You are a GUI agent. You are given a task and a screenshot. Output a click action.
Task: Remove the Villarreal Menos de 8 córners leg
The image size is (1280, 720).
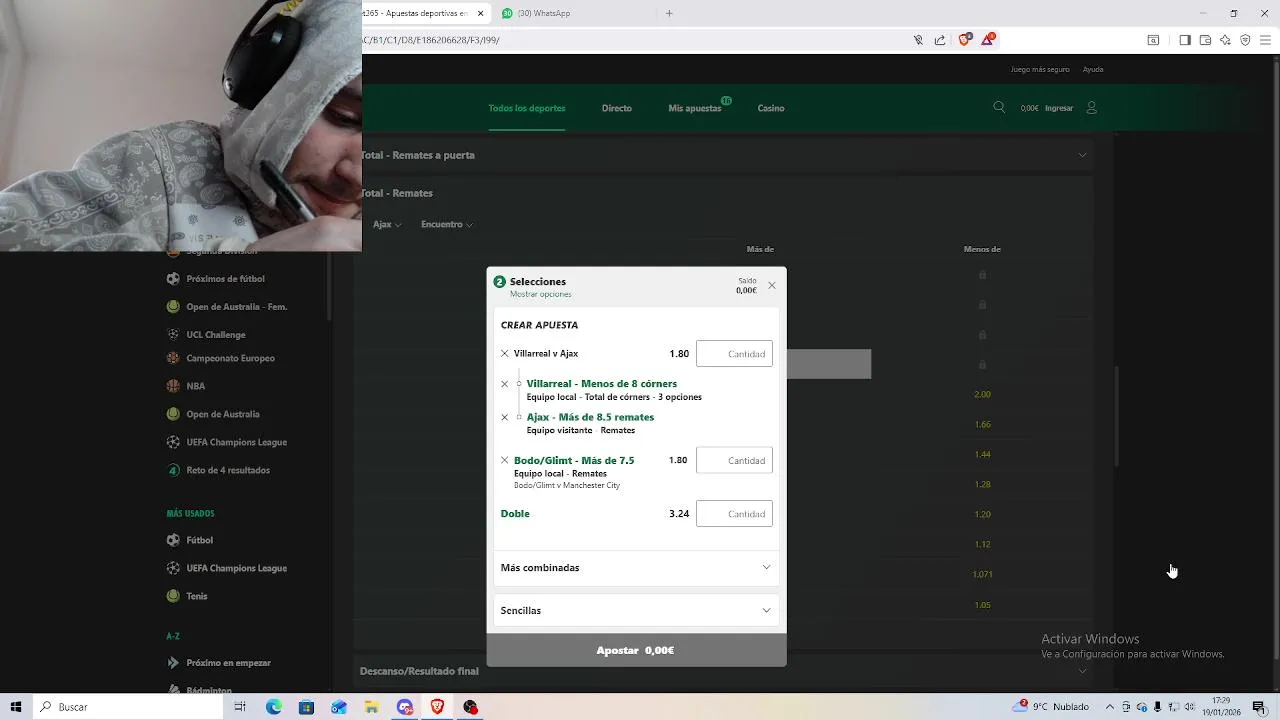(504, 384)
